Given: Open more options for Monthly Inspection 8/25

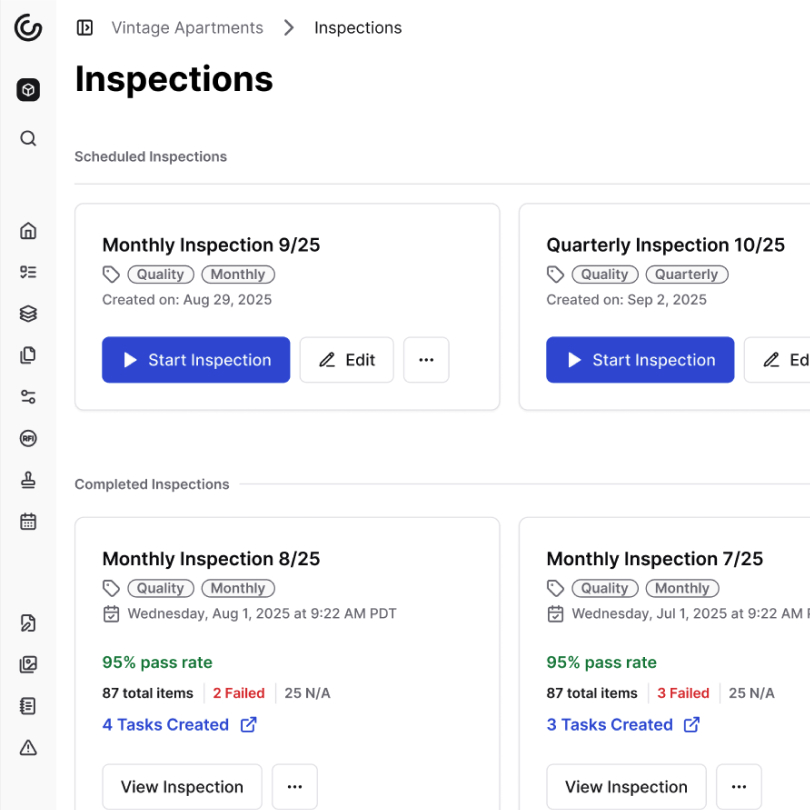Looking at the screenshot, I should [x=294, y=787].
